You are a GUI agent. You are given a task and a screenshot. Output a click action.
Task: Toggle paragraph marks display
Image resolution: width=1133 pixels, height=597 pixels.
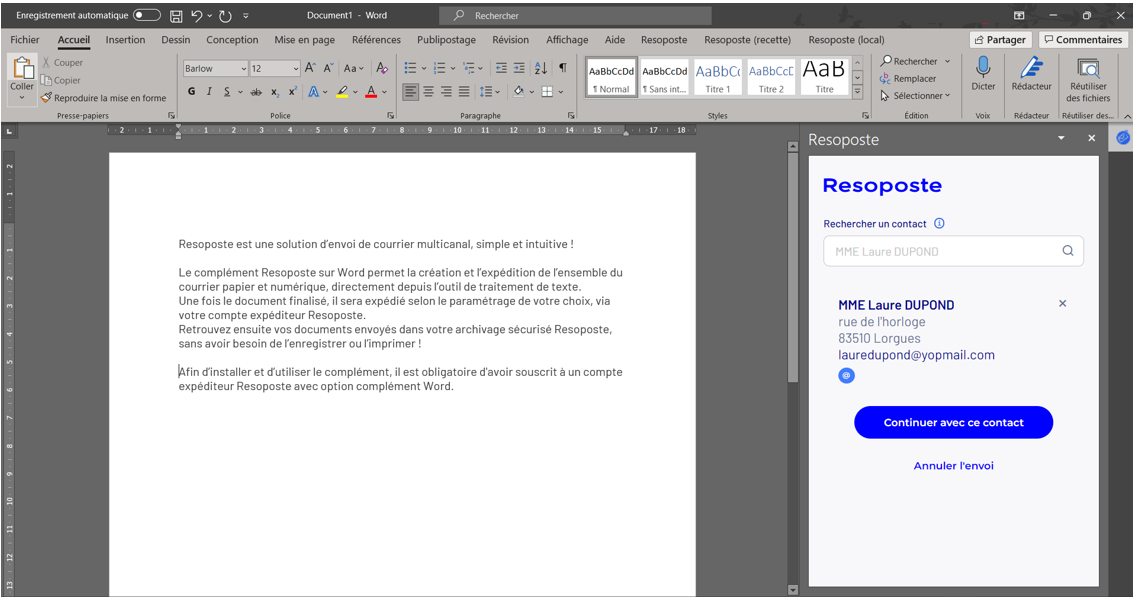tap(562, 68)
